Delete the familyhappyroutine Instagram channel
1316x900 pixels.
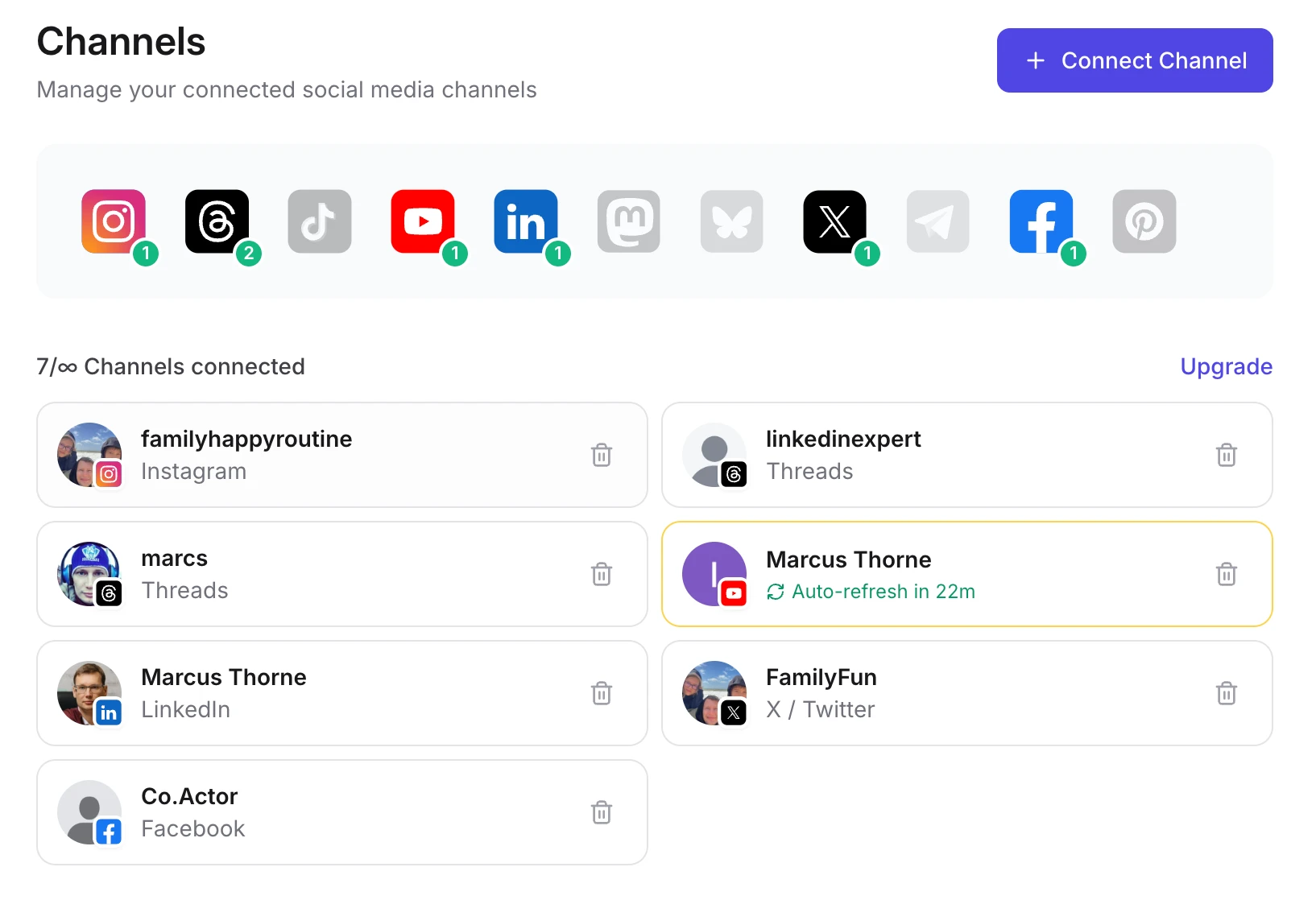(x=602, y=455)
